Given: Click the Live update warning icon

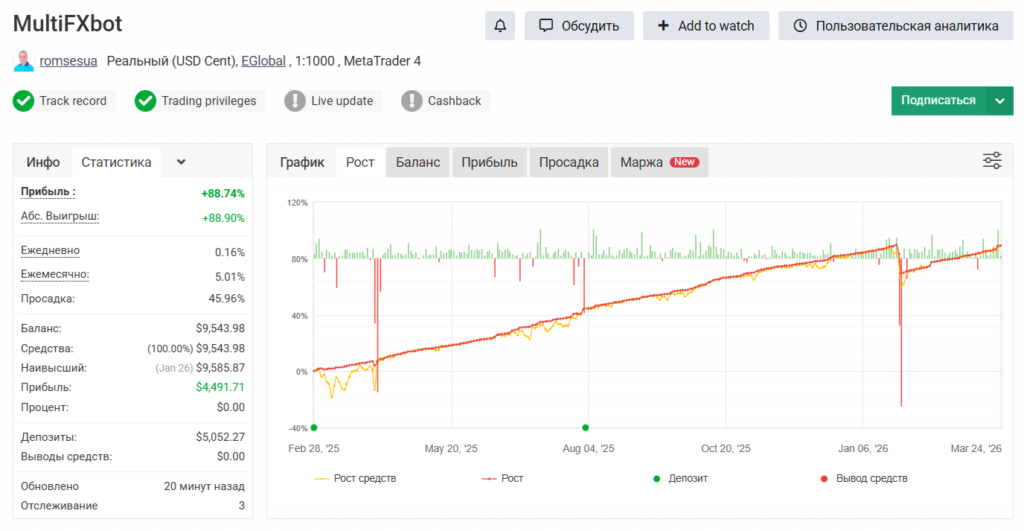Looking at the screenshot, I should [x=295, y=101].
